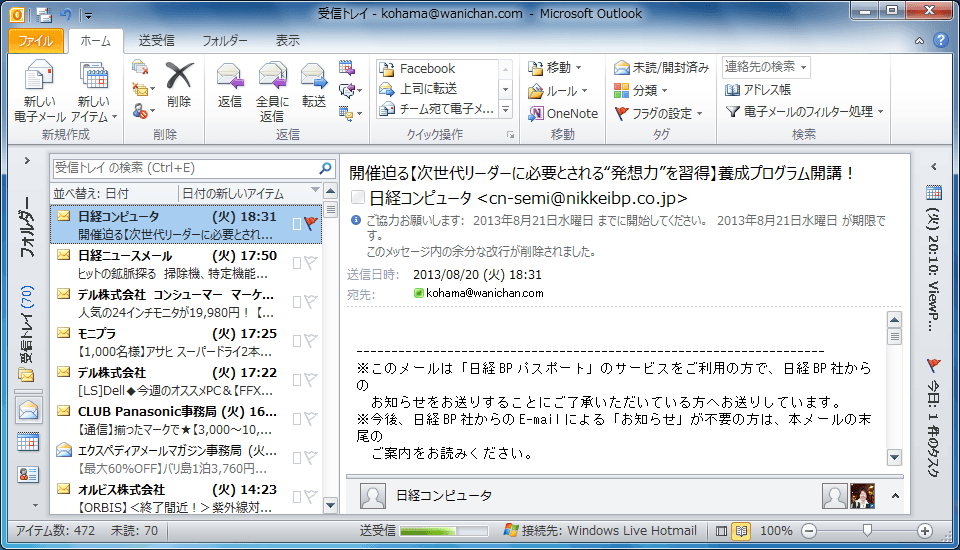The height and width of the screenshot is (550, 960).
Task: Open the アドレス帳 address book
Action: [757, 90]
